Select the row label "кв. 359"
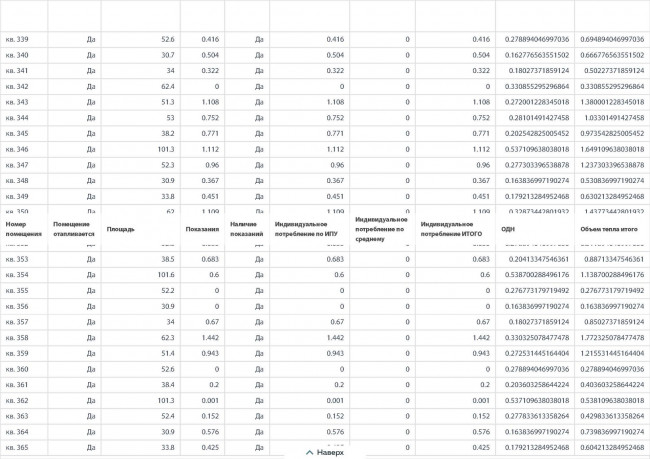 point(17,353)
